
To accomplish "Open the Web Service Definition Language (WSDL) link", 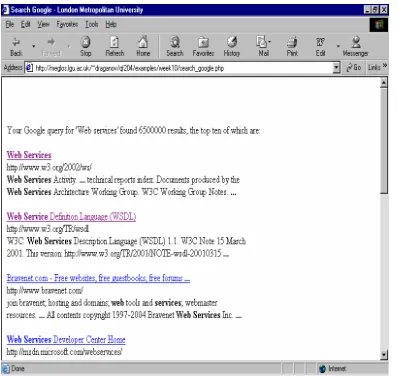I will click(71, 217).
